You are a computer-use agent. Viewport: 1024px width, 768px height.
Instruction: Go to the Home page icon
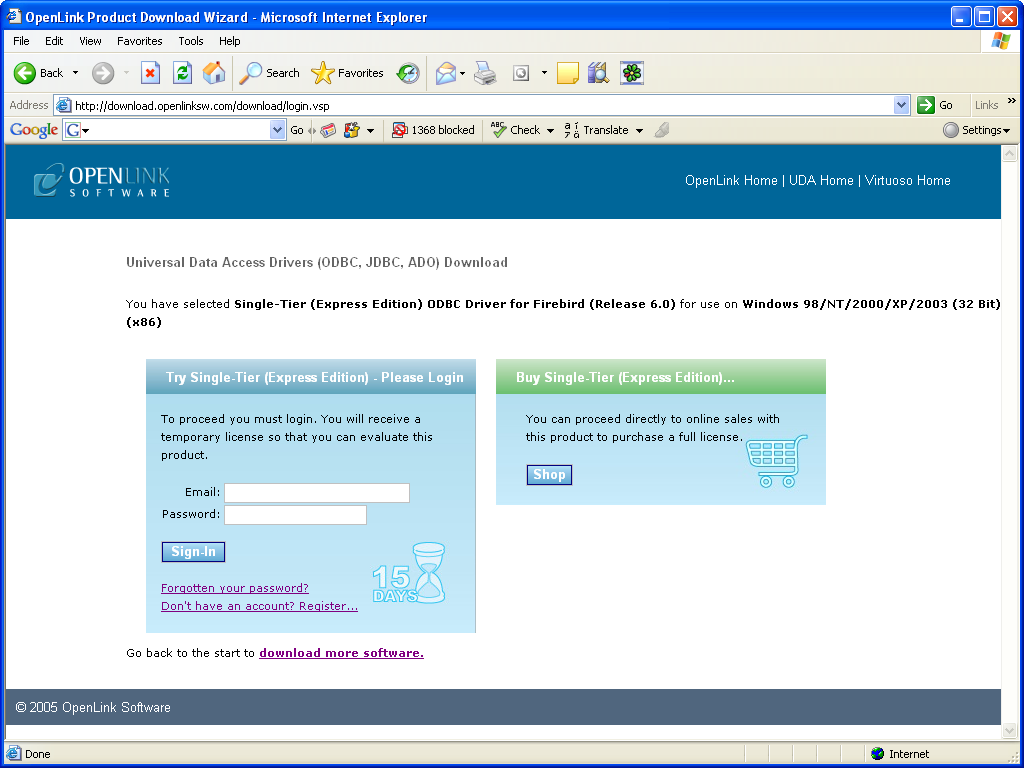click(214, 73)
